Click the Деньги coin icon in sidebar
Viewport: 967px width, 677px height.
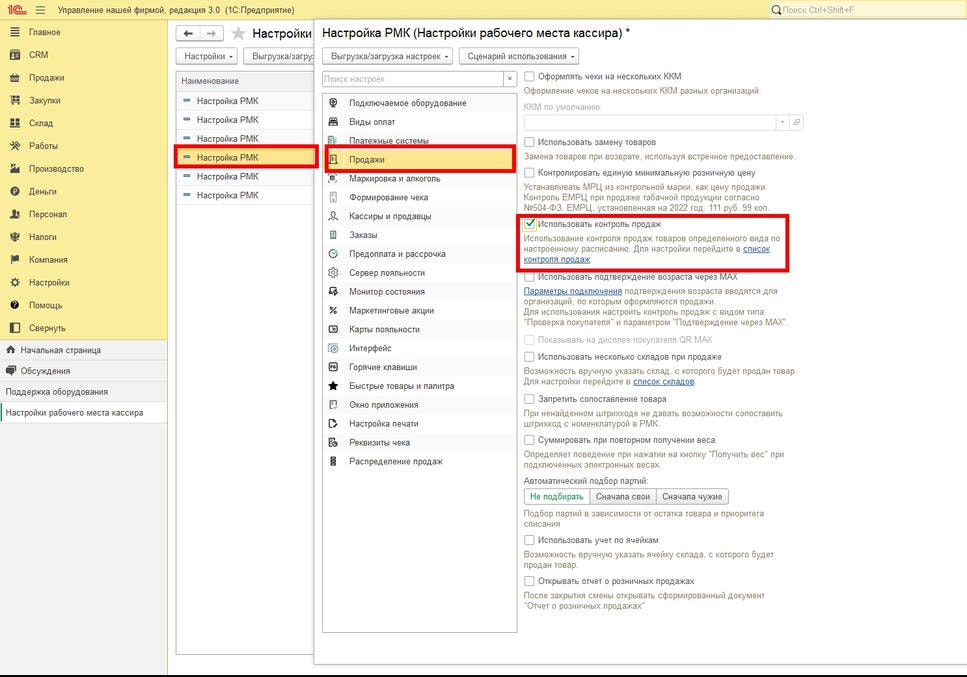pos(15,192)
